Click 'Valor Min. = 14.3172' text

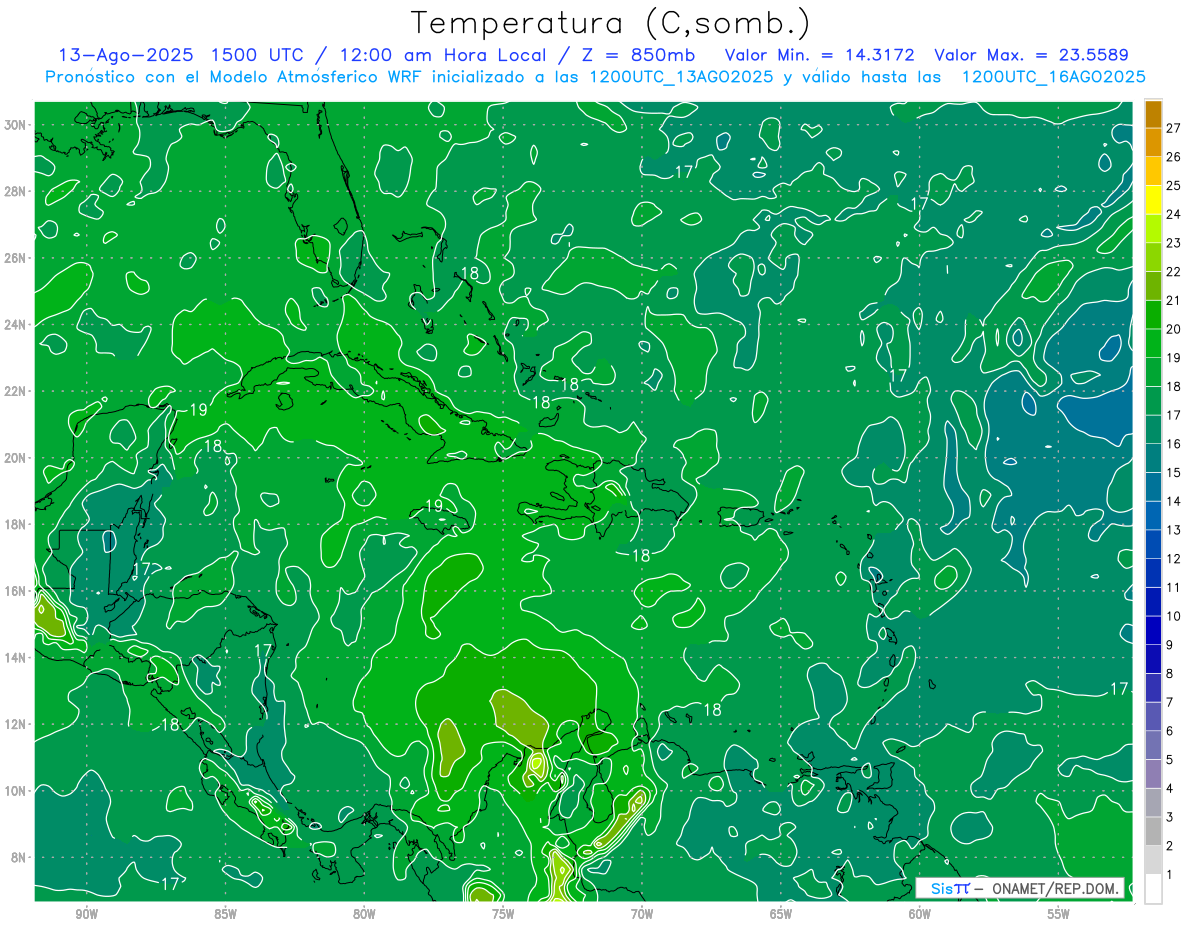click(819, 55)
